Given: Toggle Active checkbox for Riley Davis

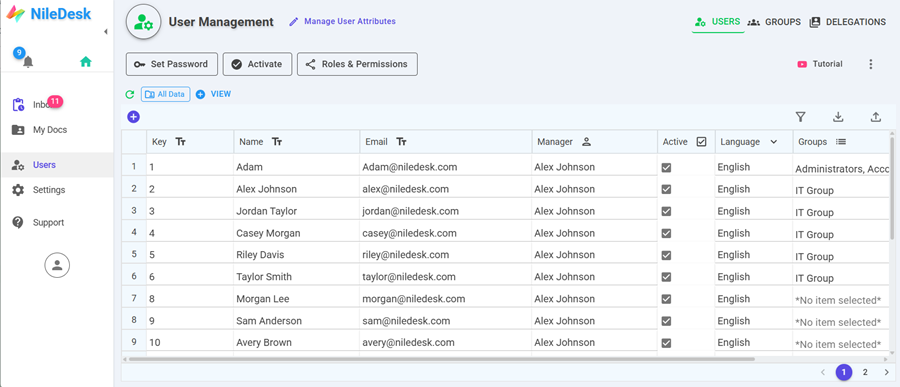Looking at the screenshot, I should point(666,255).
